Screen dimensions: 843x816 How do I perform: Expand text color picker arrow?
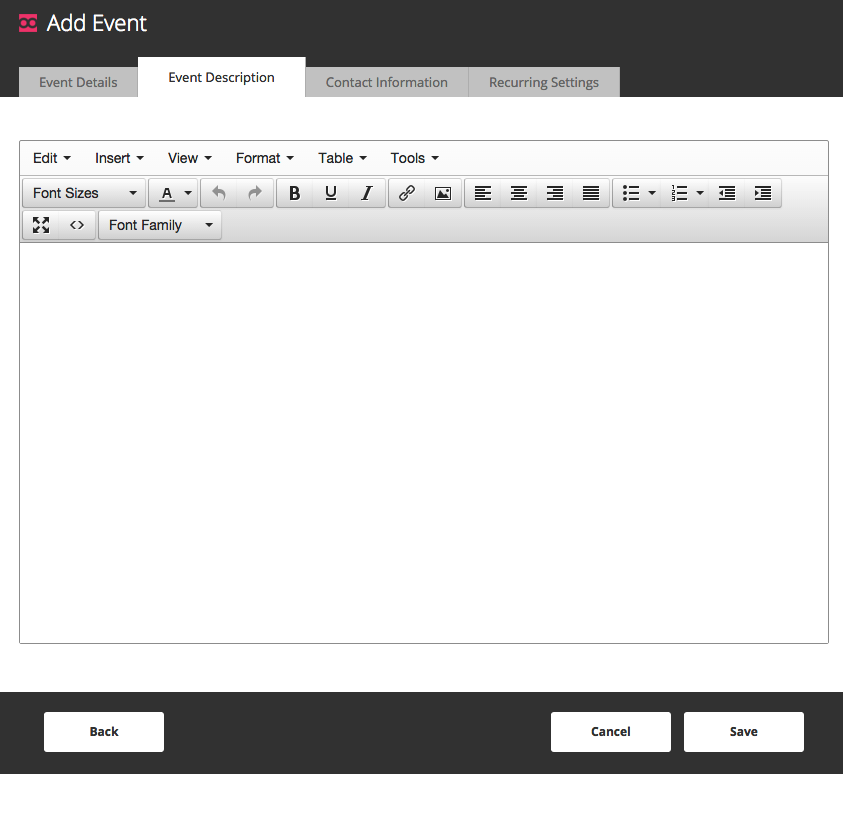click(x=188, y=193)
